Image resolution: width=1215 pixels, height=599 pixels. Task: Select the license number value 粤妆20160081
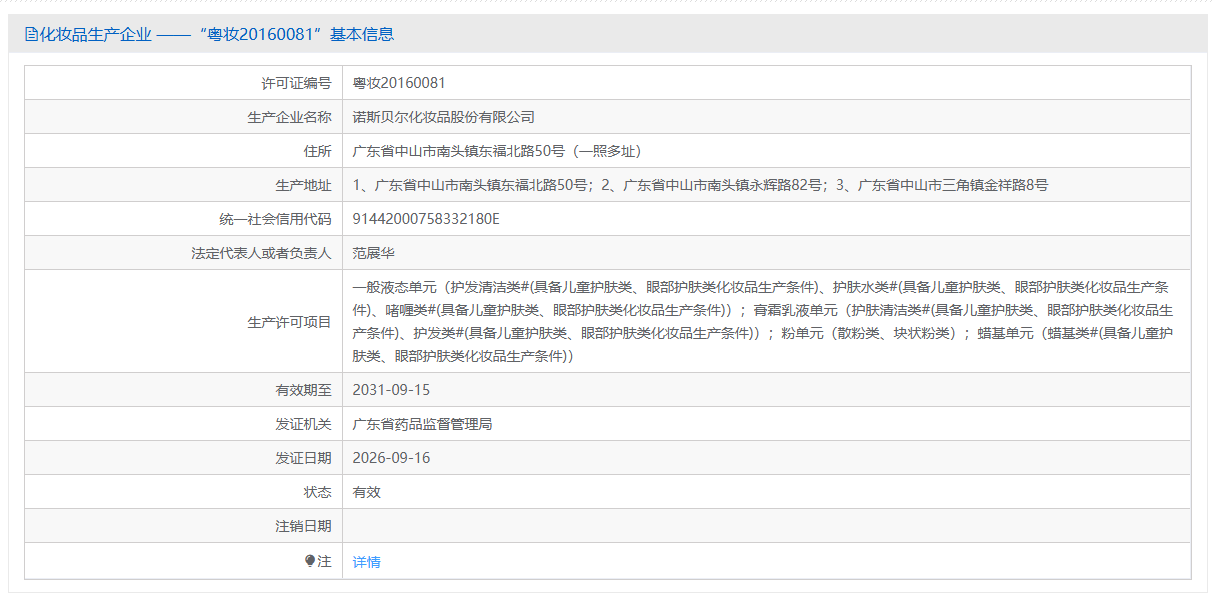tap(399, 83)
